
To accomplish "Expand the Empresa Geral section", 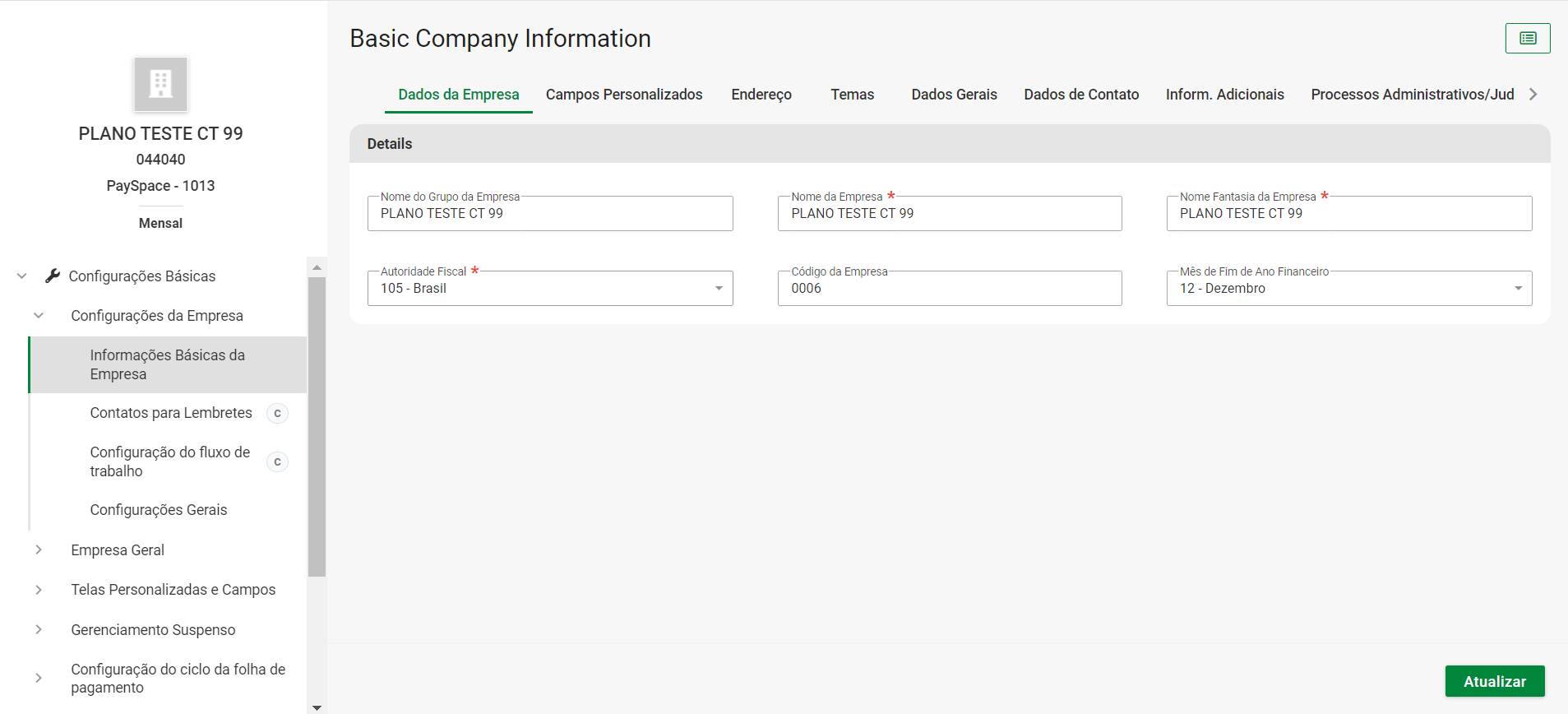I will (x=39, y=550).
